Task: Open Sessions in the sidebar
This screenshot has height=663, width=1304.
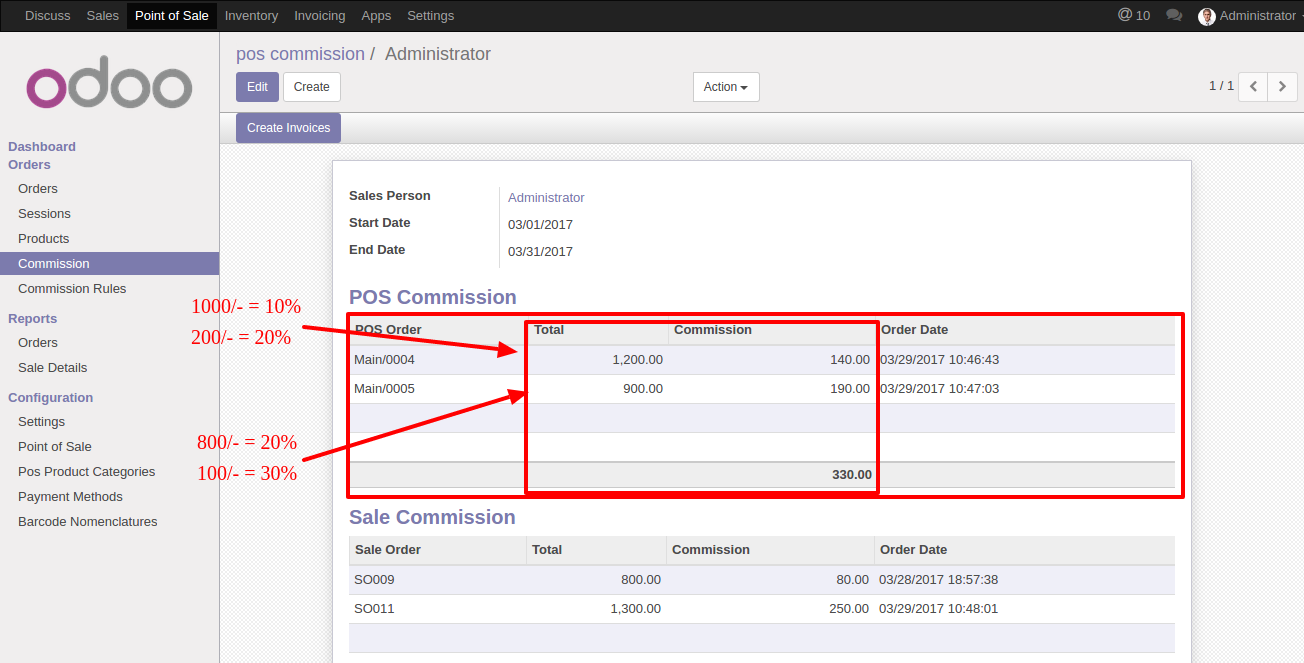Action: [x=44, y=214]
